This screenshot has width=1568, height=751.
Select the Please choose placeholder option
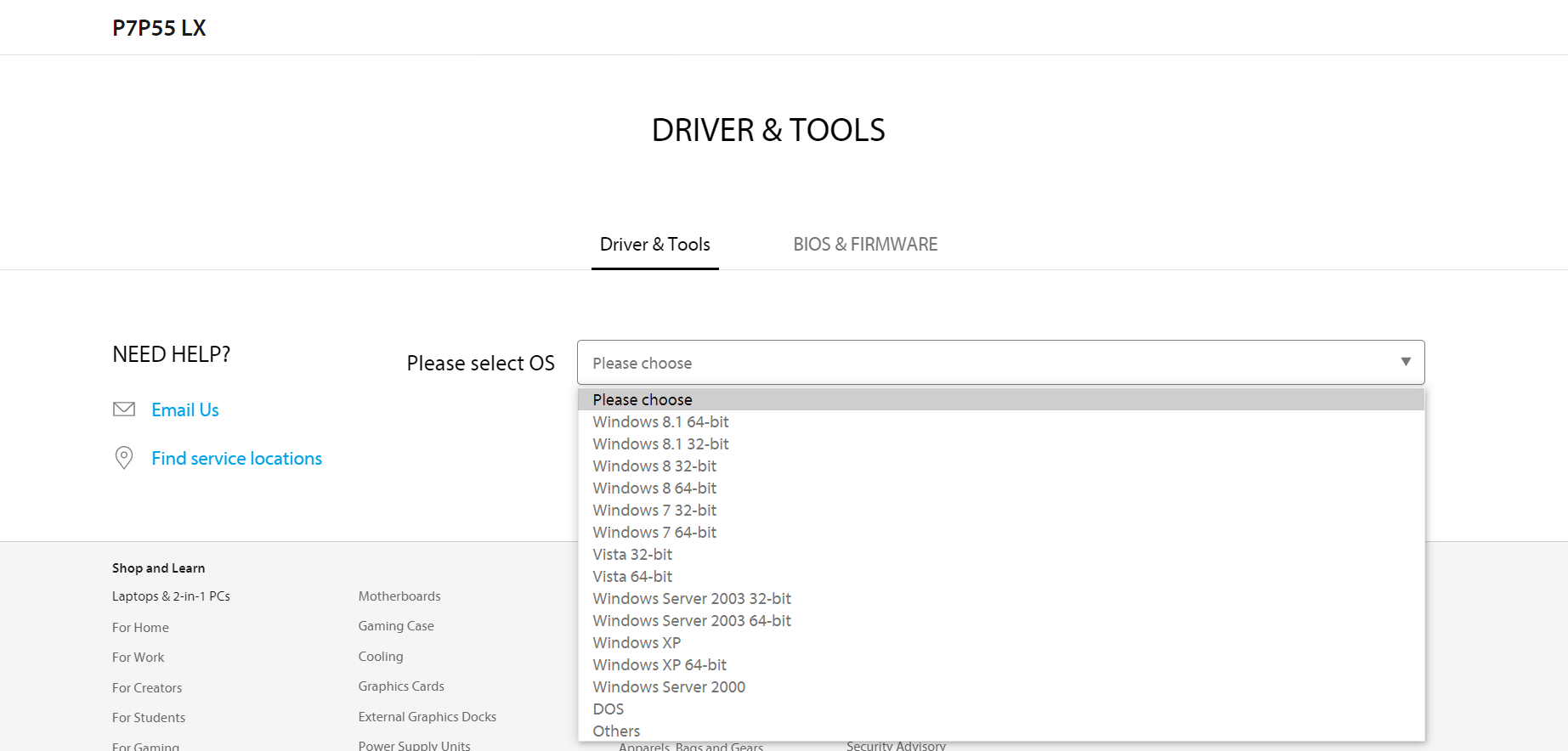(1001, 399)
